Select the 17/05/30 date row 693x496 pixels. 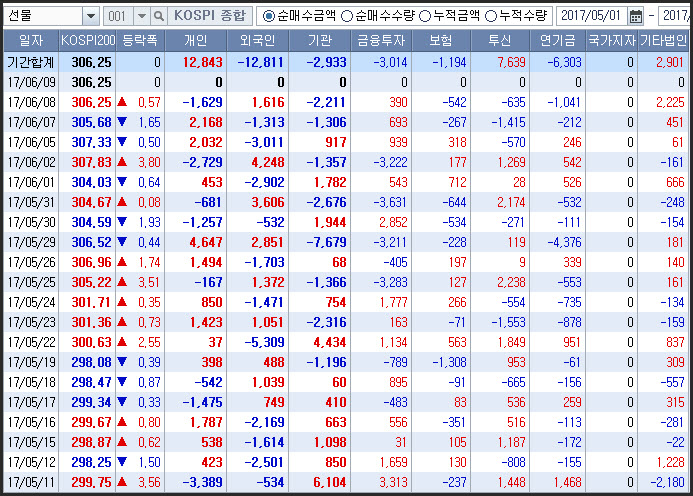[x=346, y=222]
